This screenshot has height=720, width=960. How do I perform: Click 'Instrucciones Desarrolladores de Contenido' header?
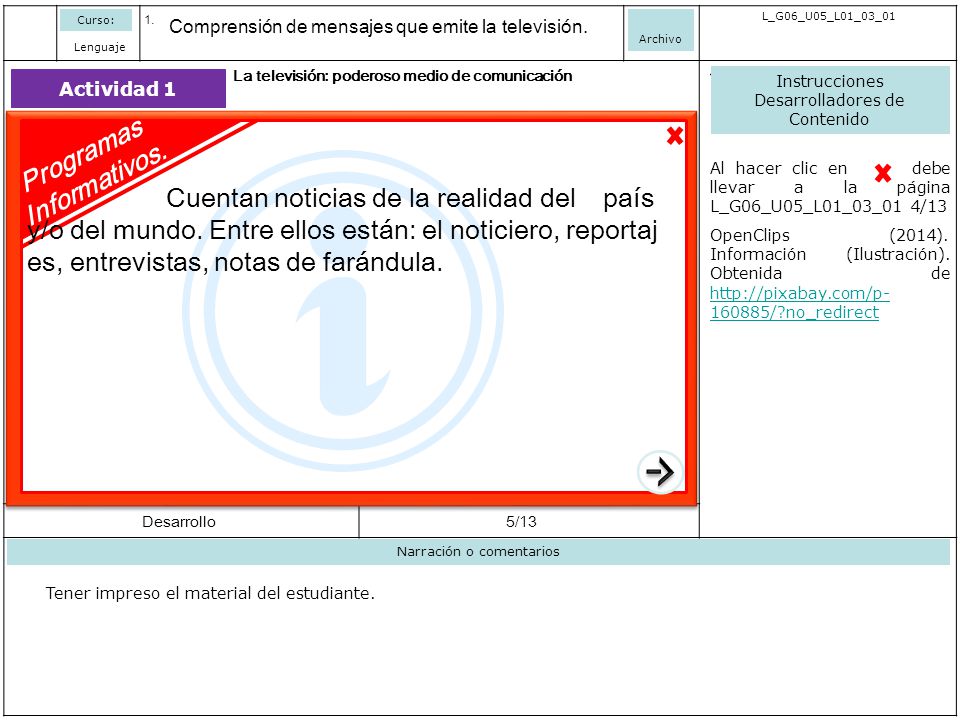click(830, 100)
